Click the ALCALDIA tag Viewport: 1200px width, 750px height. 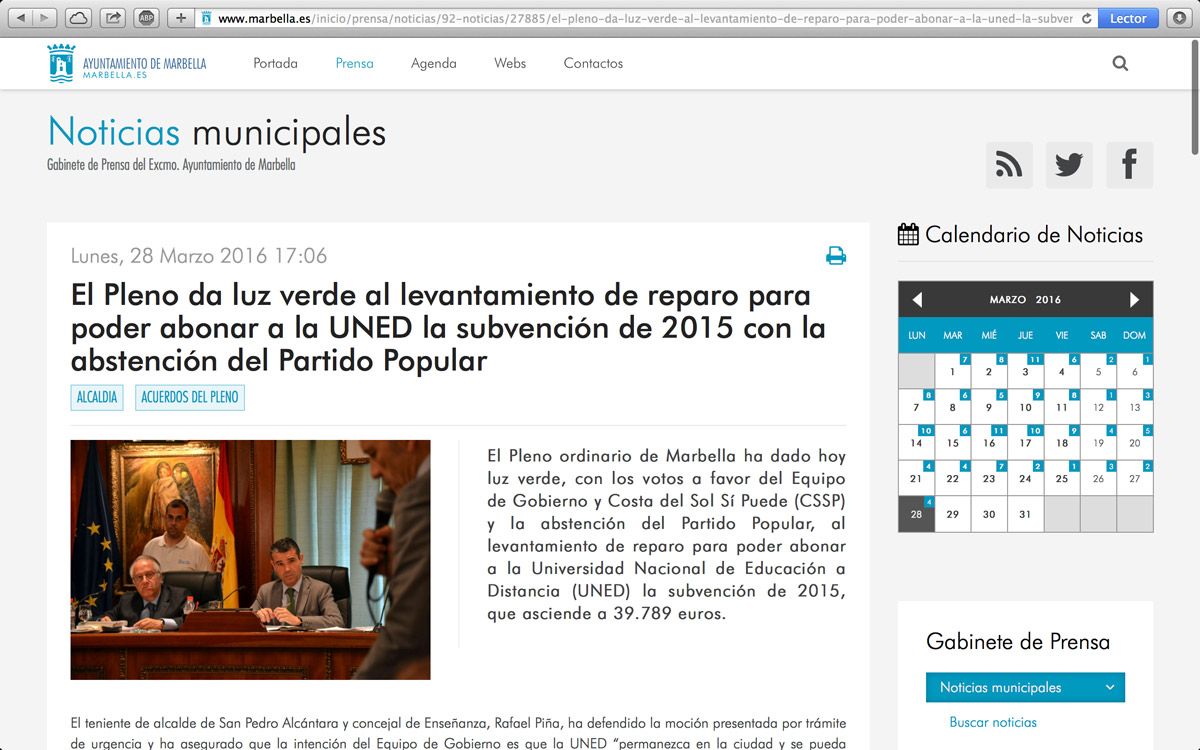point(97,397)
